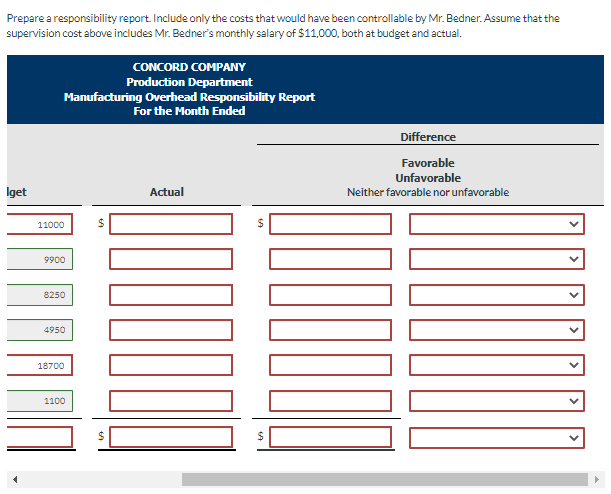Image resolution: width=611 pixels, height=494 pixels.
Task: Click the Difference amount field in the 8250 row
Action: click(x=330, y=295)
